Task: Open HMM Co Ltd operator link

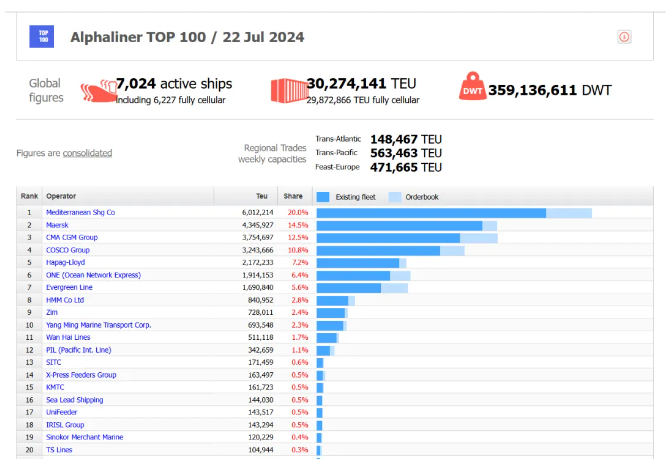Action: tap(65, 300)
